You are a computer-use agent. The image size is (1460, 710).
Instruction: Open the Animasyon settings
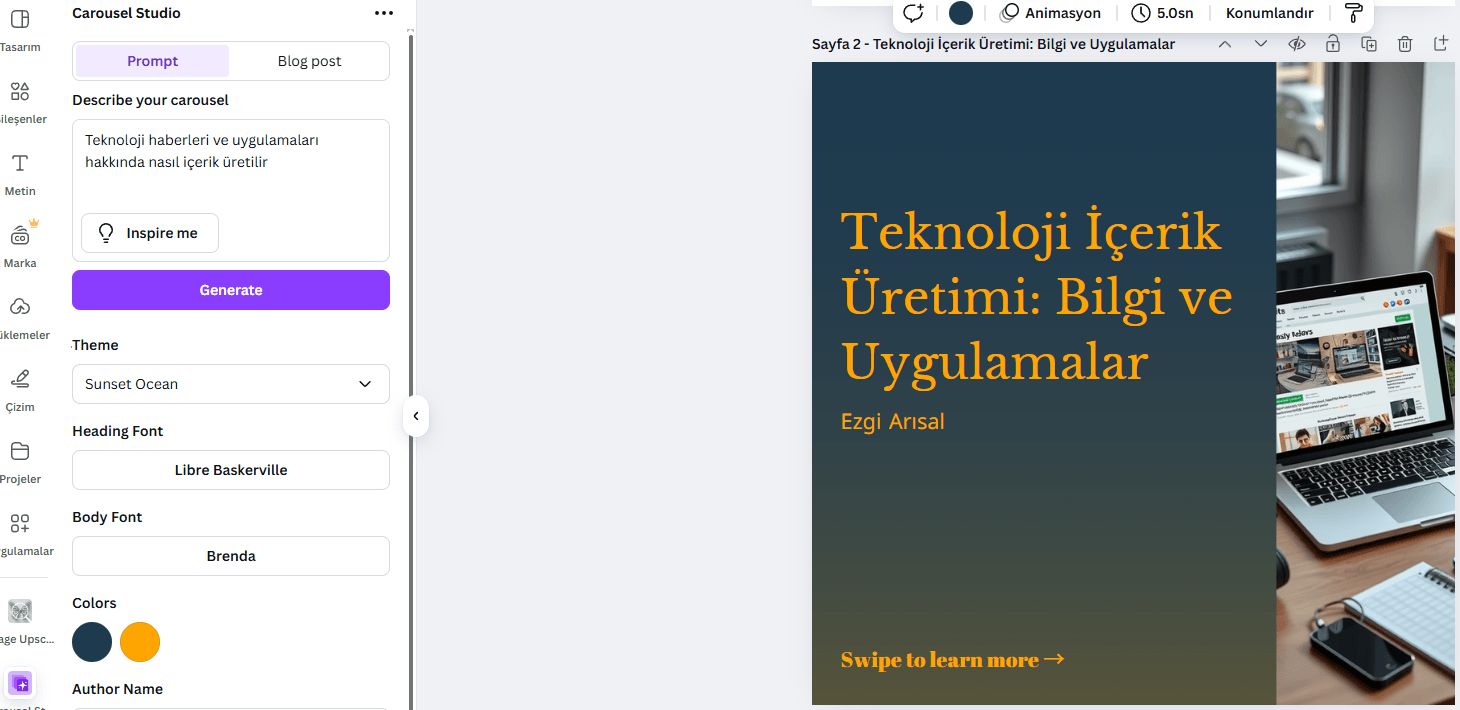click(1051, 13)
